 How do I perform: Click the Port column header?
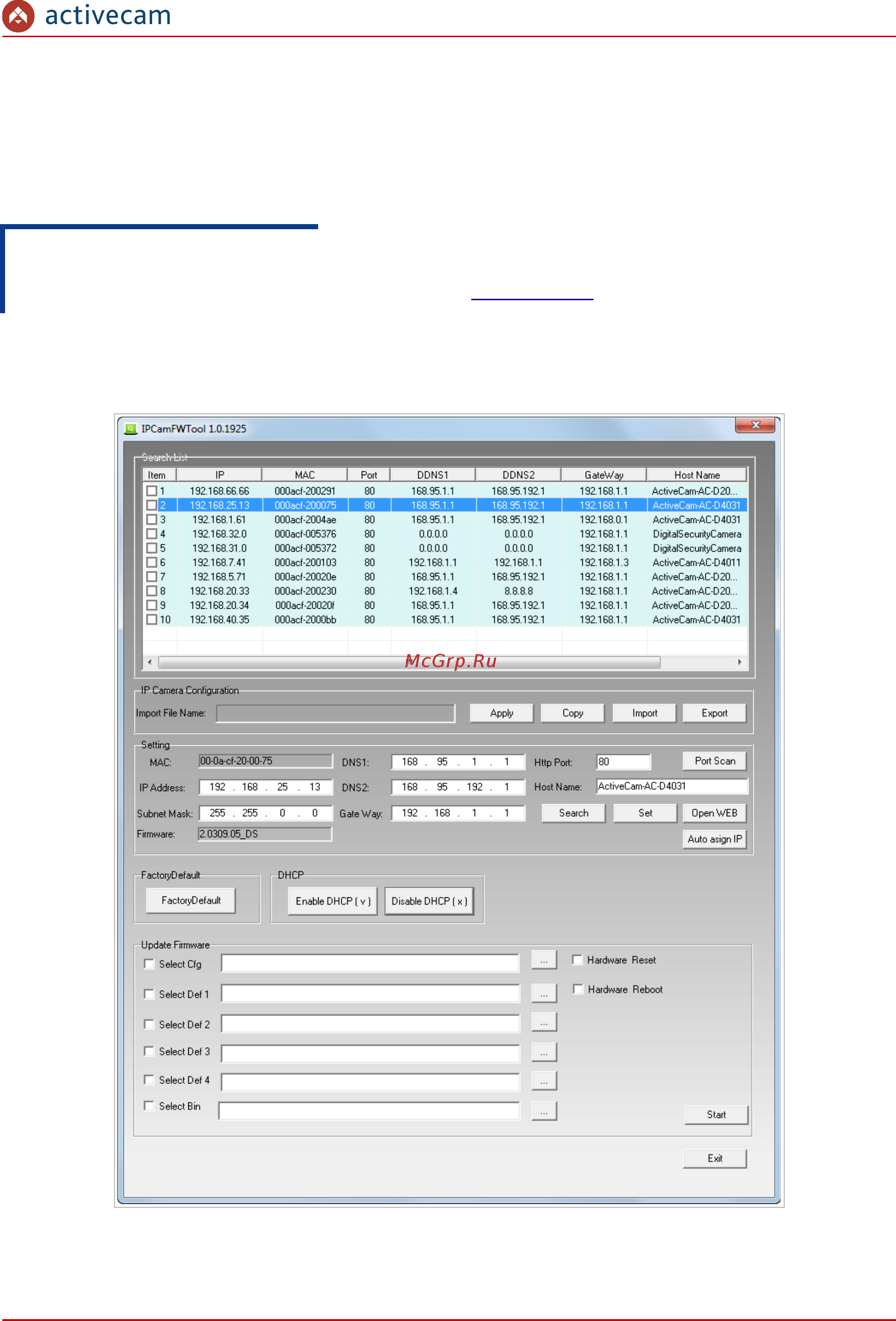coord(369,475)
